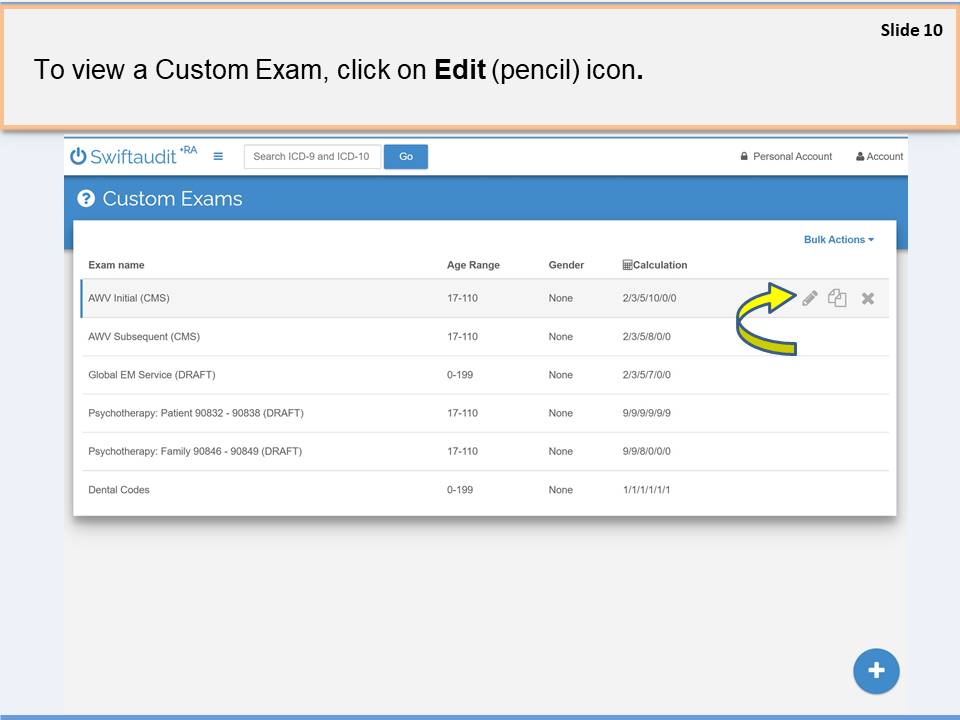Click the ICD-9 and ICD-10 search field
Image resolution: width=960 pixels, height=720 pixels.
[312, 156]
